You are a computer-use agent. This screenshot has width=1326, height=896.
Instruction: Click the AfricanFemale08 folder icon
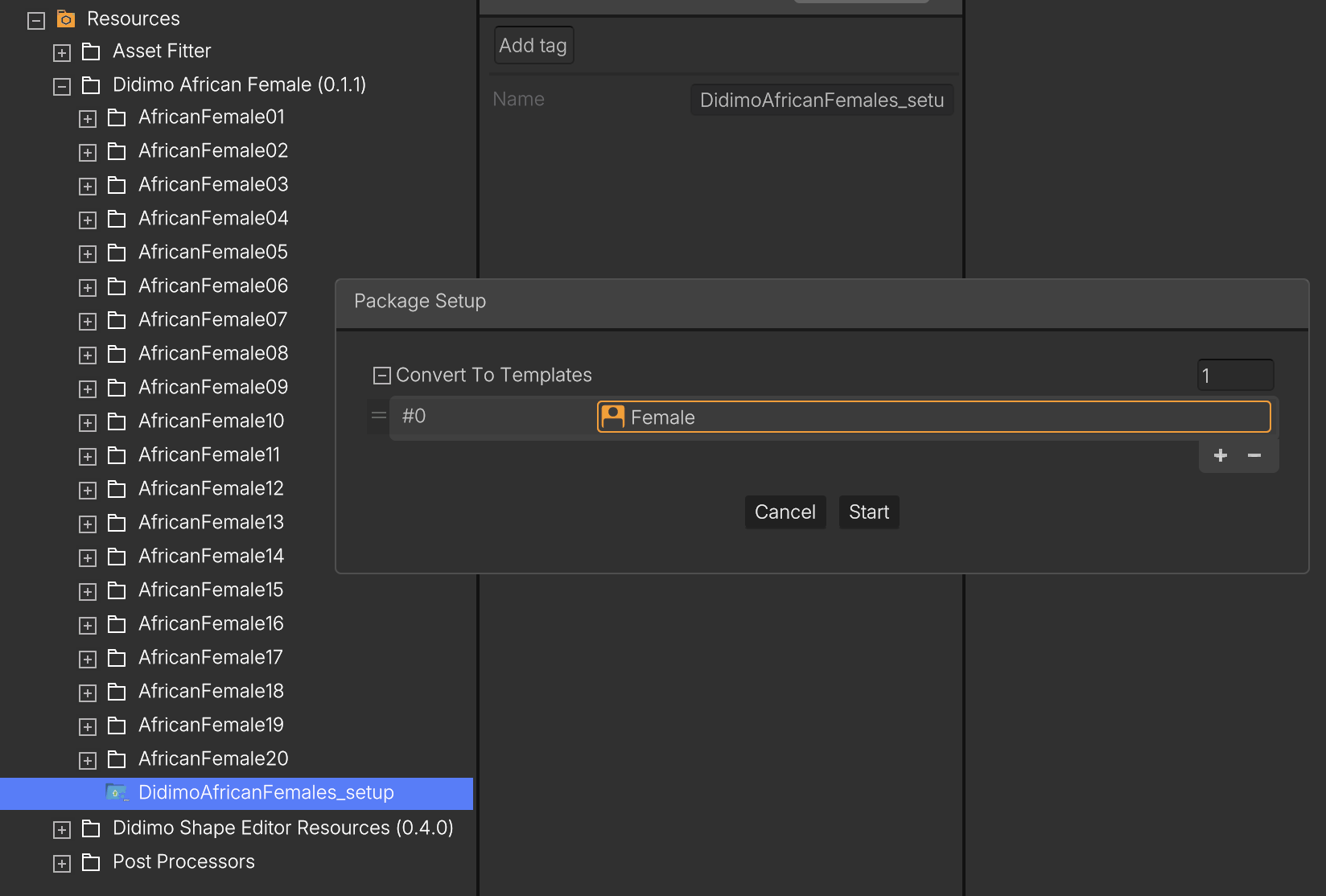(117, 355)
